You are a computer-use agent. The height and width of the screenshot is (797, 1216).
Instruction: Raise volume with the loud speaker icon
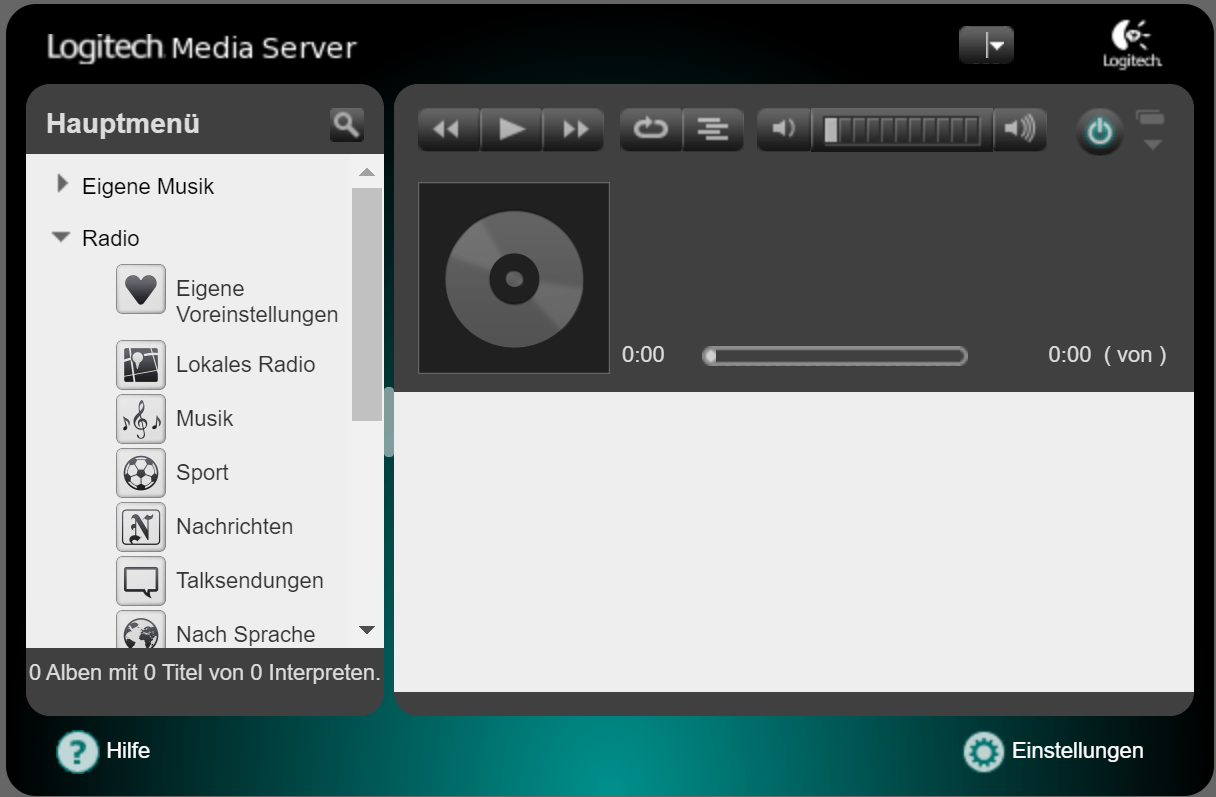(1020, 129)
